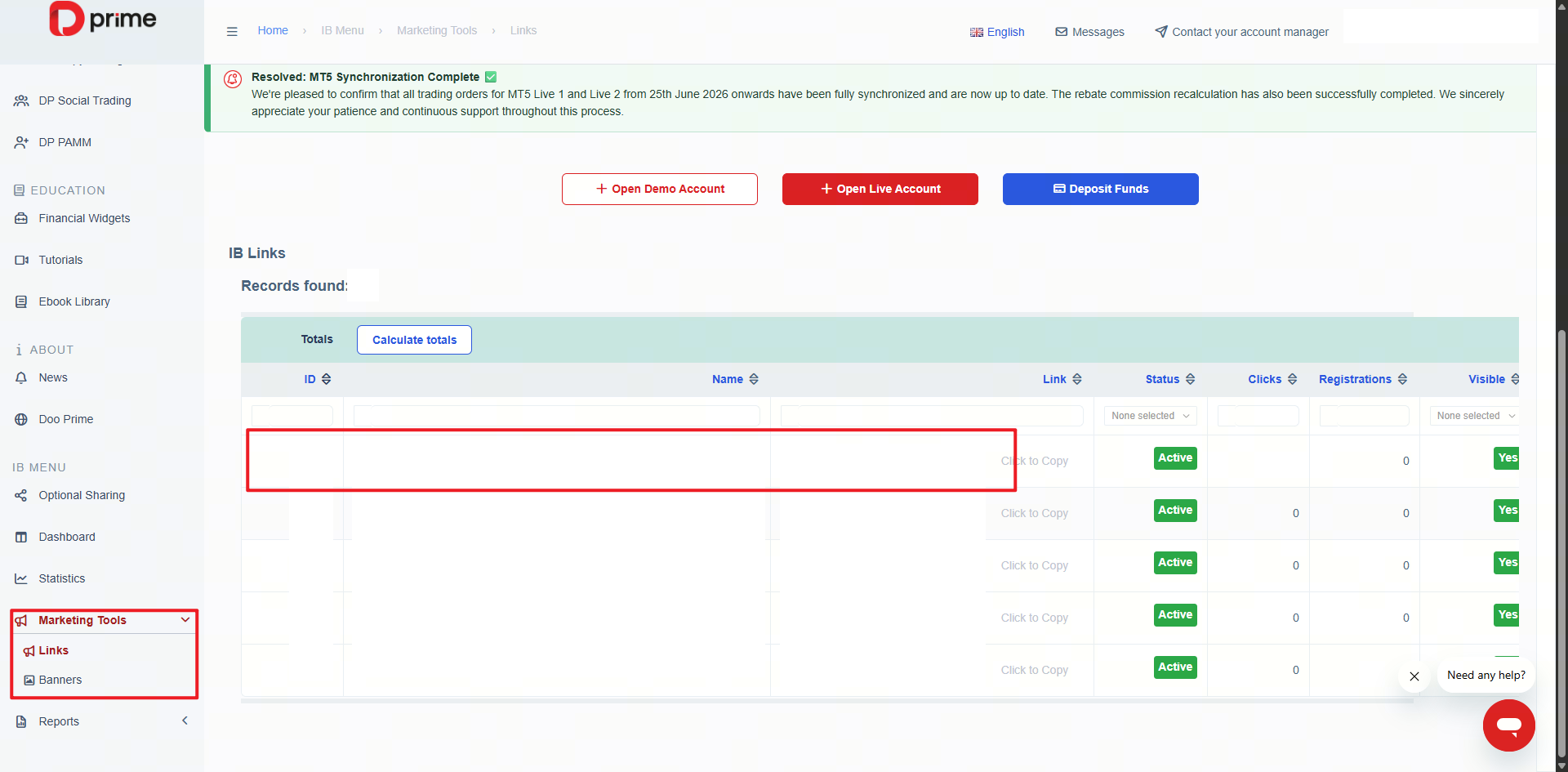Click the paper plane contact icon
The image size is (1568, 772).
1160,32
